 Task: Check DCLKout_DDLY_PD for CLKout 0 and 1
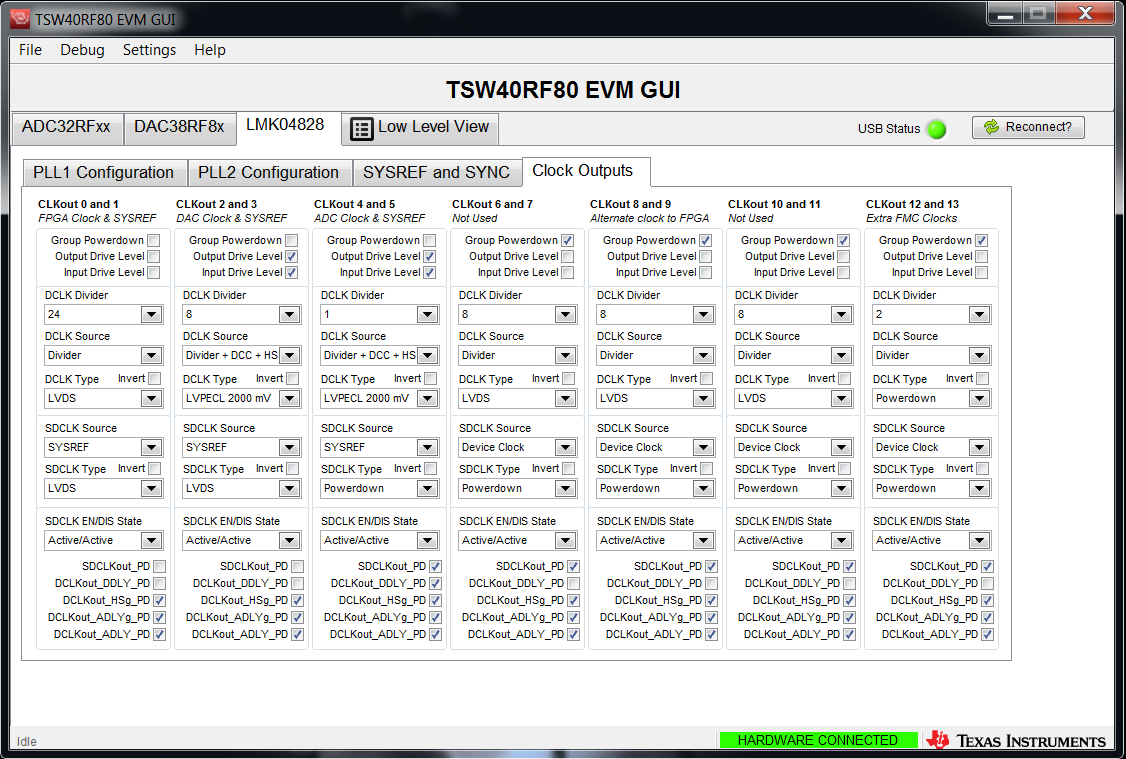159,583
